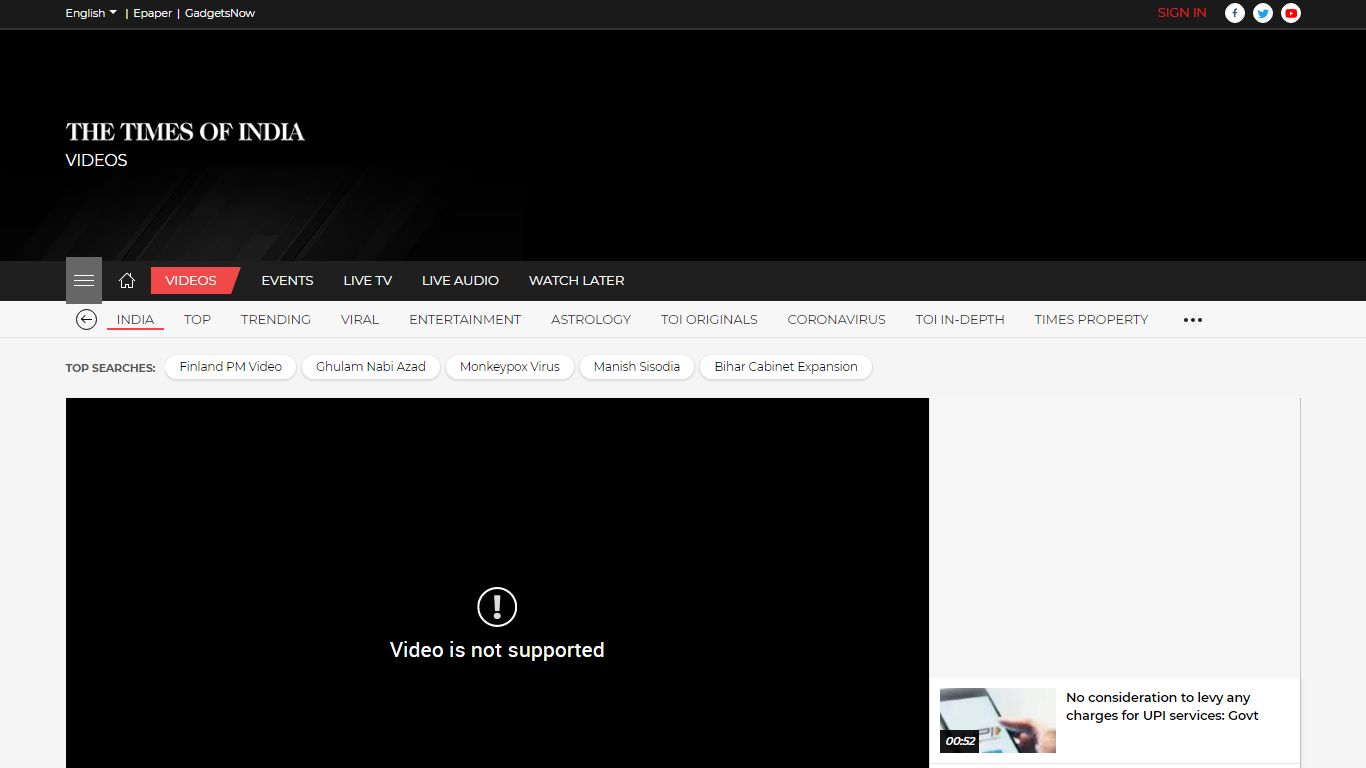Open the WATCH LATER tab

577,281
